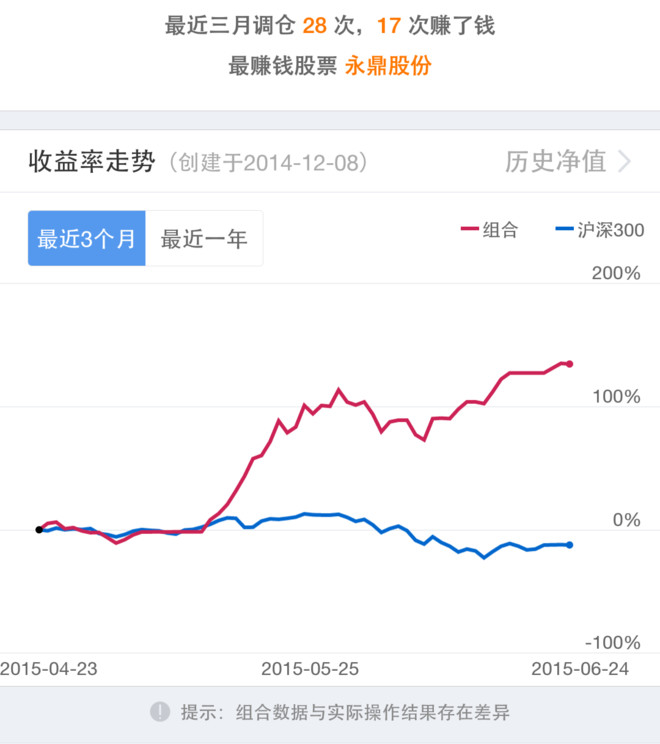The height and width of the screenshot is (744, 660).
Task: Click the red end dot of the 组合 line
Action: pyautogui.click(x=569, y=364)
